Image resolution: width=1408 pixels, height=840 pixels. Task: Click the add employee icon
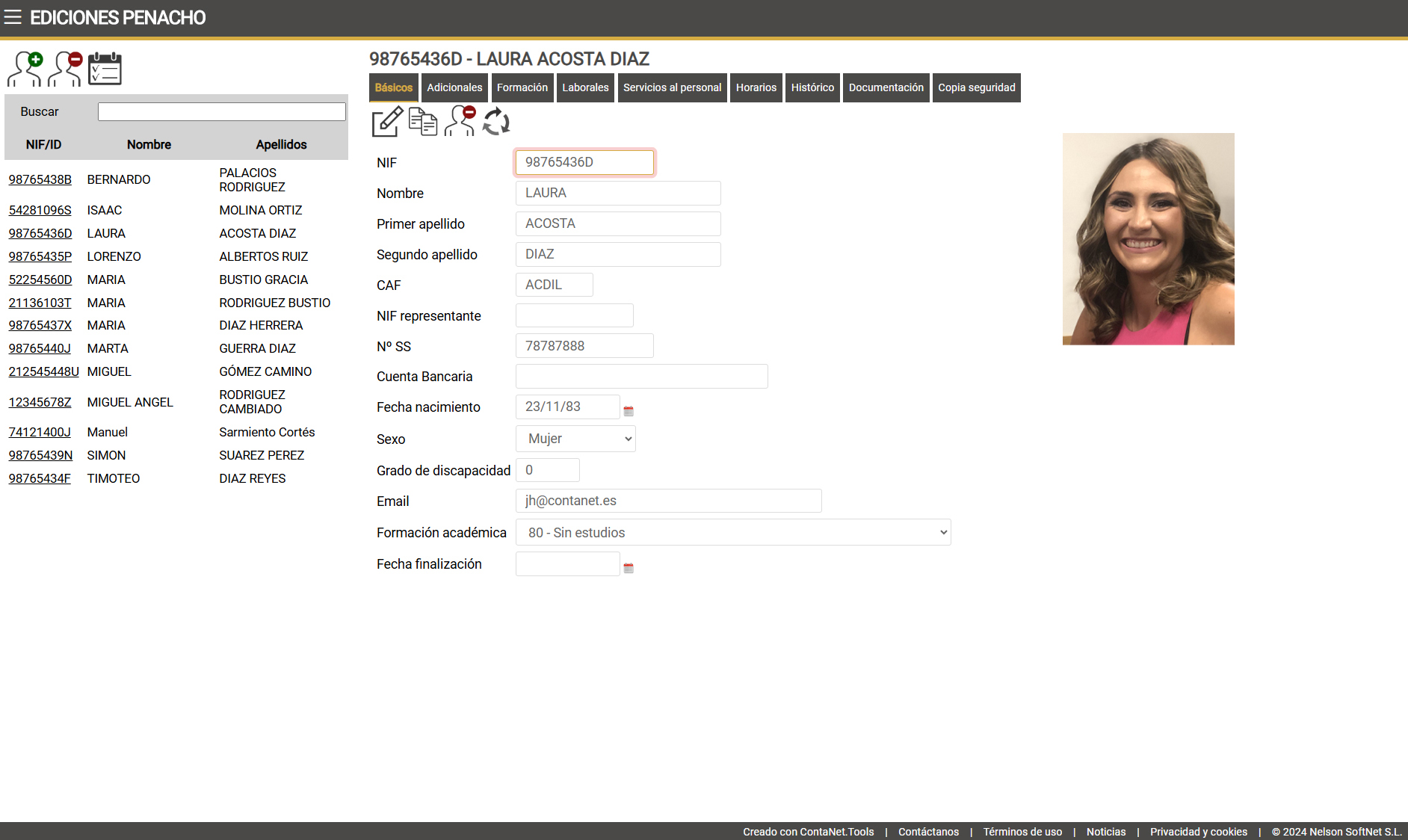coord(25,69)
